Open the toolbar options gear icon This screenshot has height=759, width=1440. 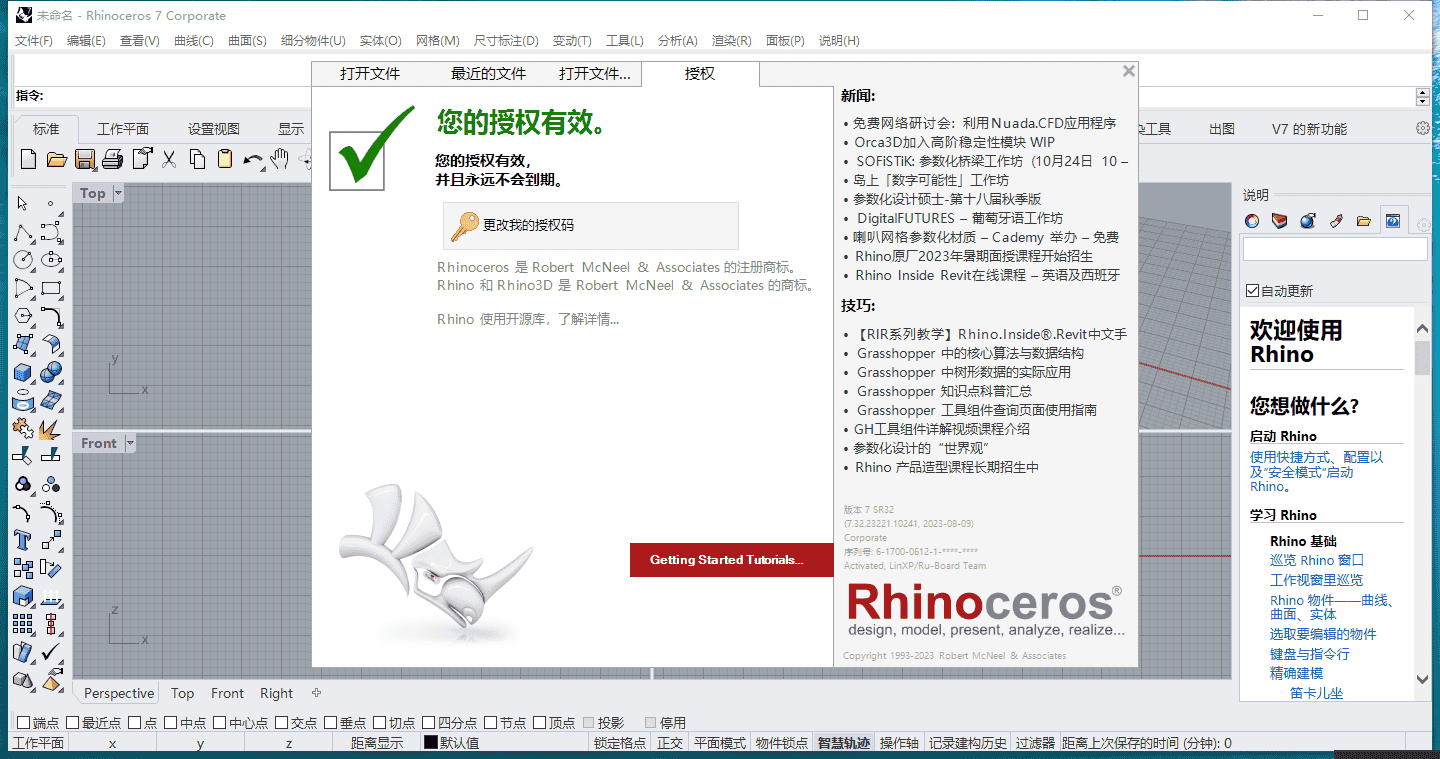(x=1423, y=128)
